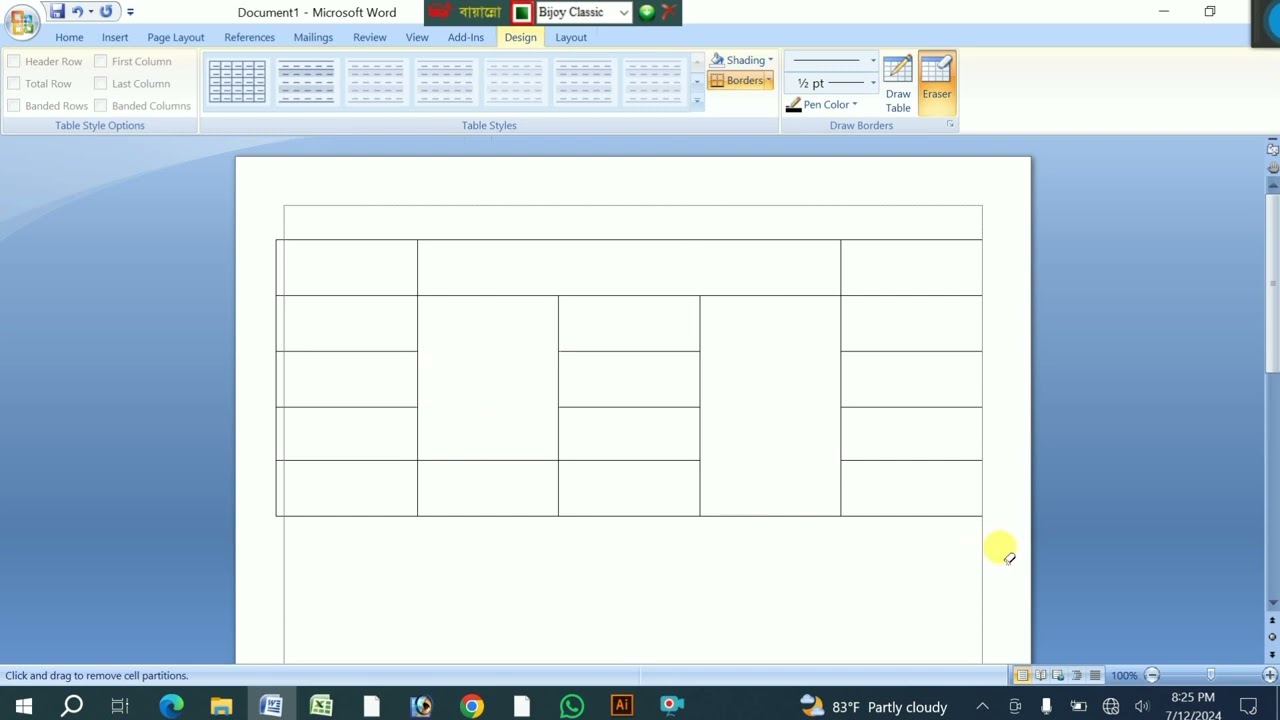Click the 100% zoom level button
The height and width of the screenshot is (720, 1280).
point(1124,675)
